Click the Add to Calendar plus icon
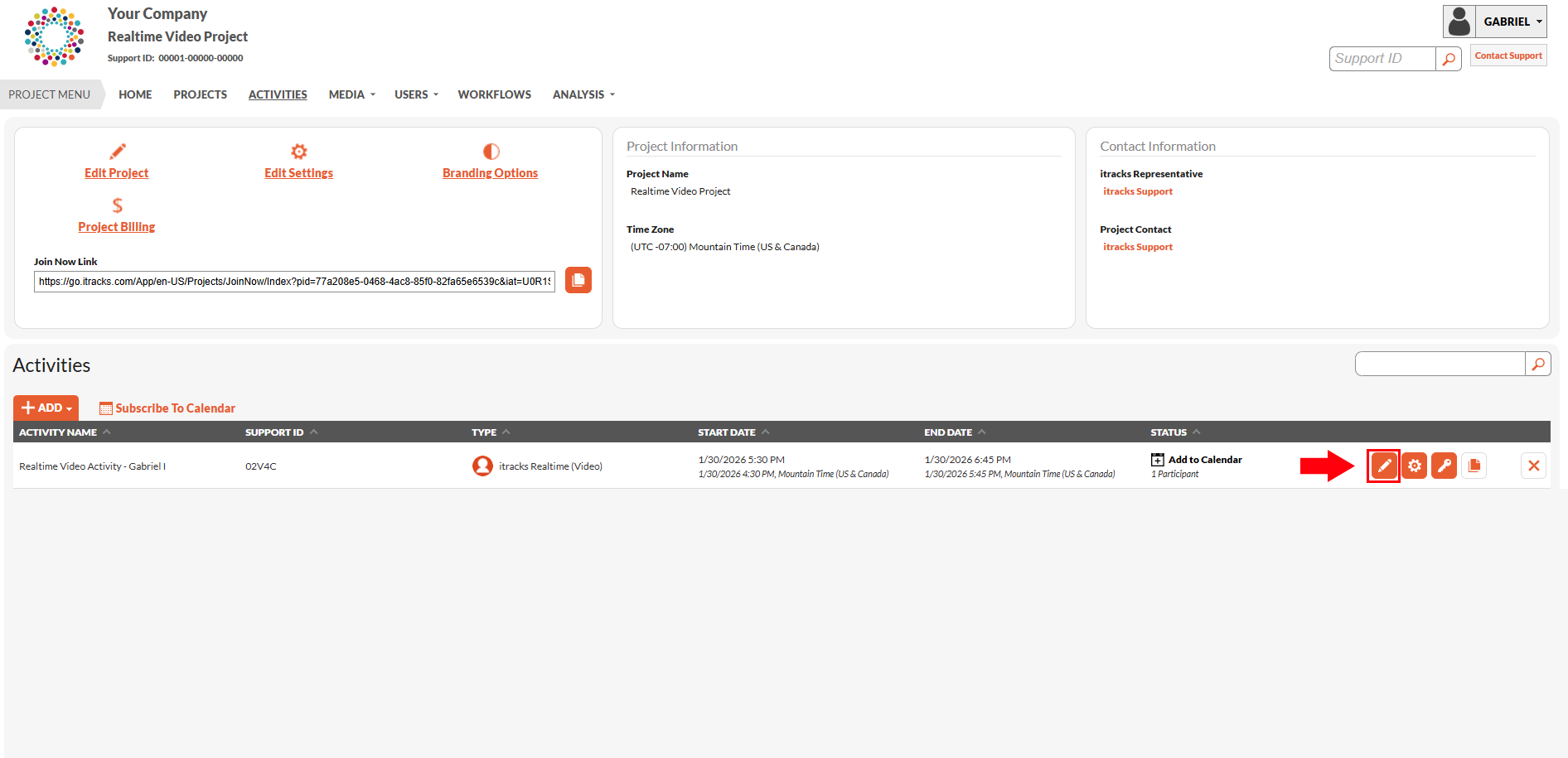The height and width of the screenshot is (758, 1568). [1158, 459]
